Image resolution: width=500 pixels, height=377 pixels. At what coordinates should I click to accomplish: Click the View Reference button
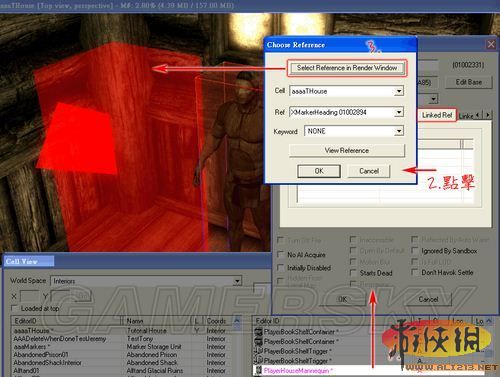[x=347, y=151]
